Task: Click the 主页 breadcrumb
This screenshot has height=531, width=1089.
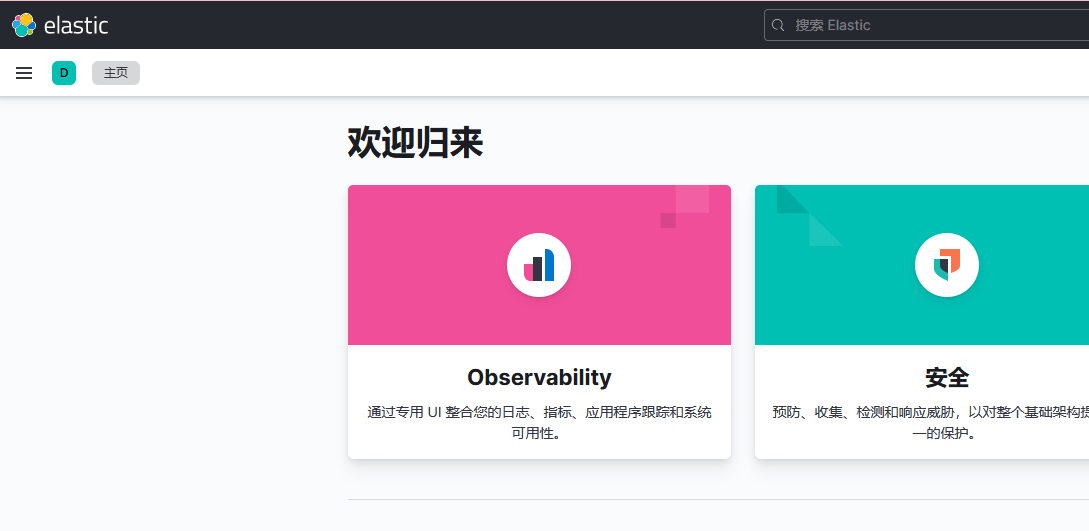Action: (x=116, y=73)
